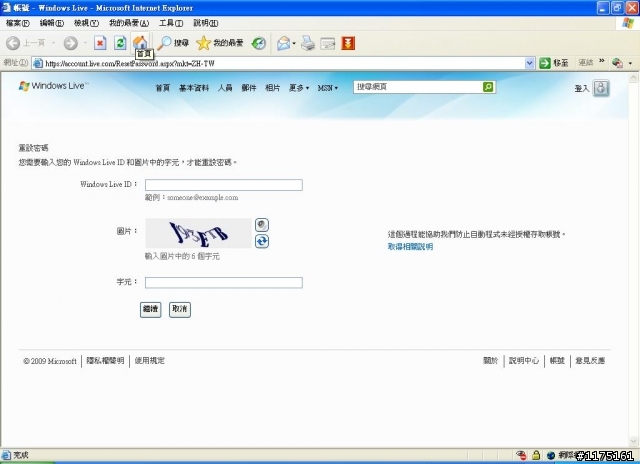Expand the Forward button history dropdown
640x464 pixels.
tap(85, 43)
